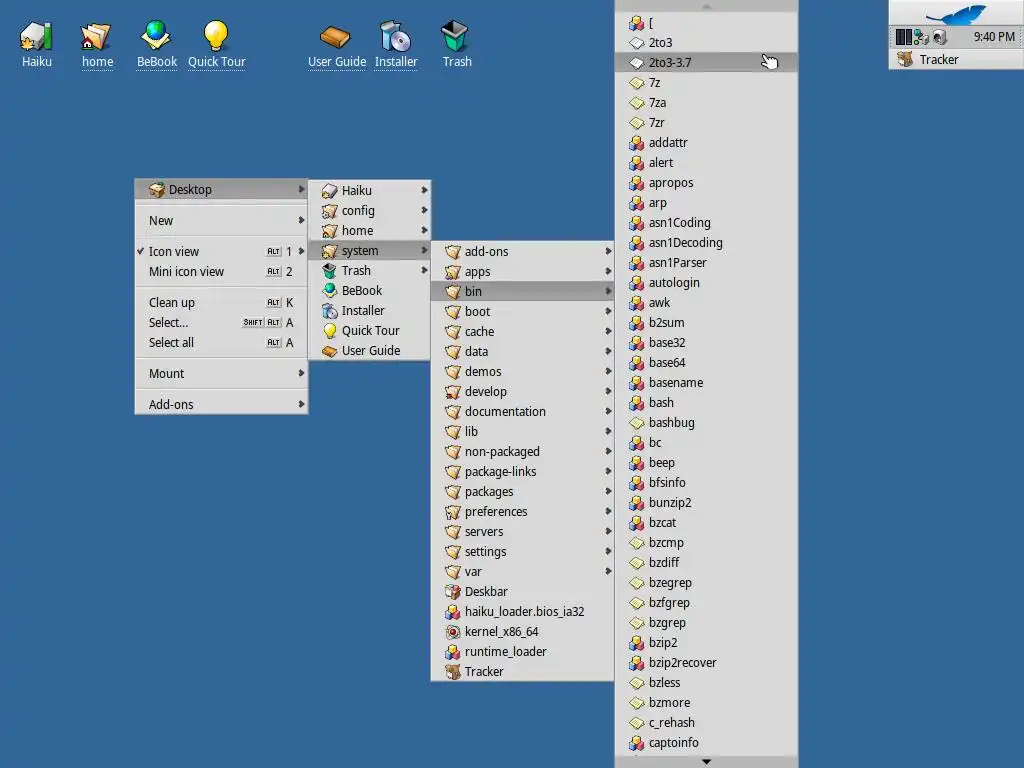Expand the config folder submenu
Viewport: 1024px width, 768px height.
(370, 210)
